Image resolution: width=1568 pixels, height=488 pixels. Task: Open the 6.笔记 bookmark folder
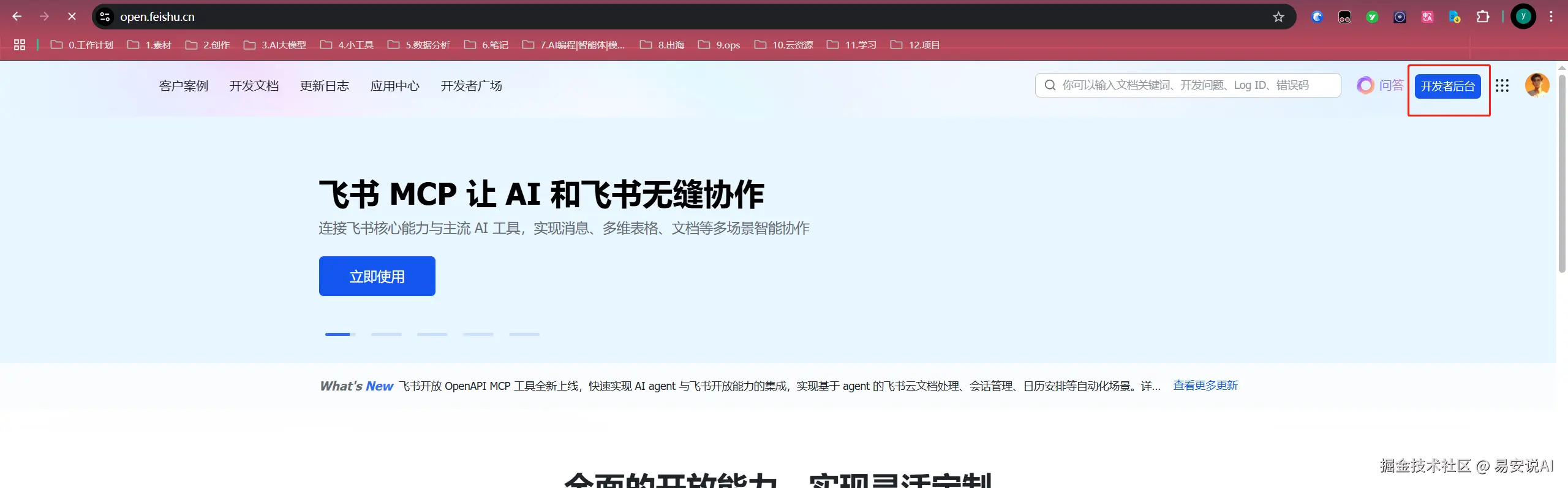[486, 45]
